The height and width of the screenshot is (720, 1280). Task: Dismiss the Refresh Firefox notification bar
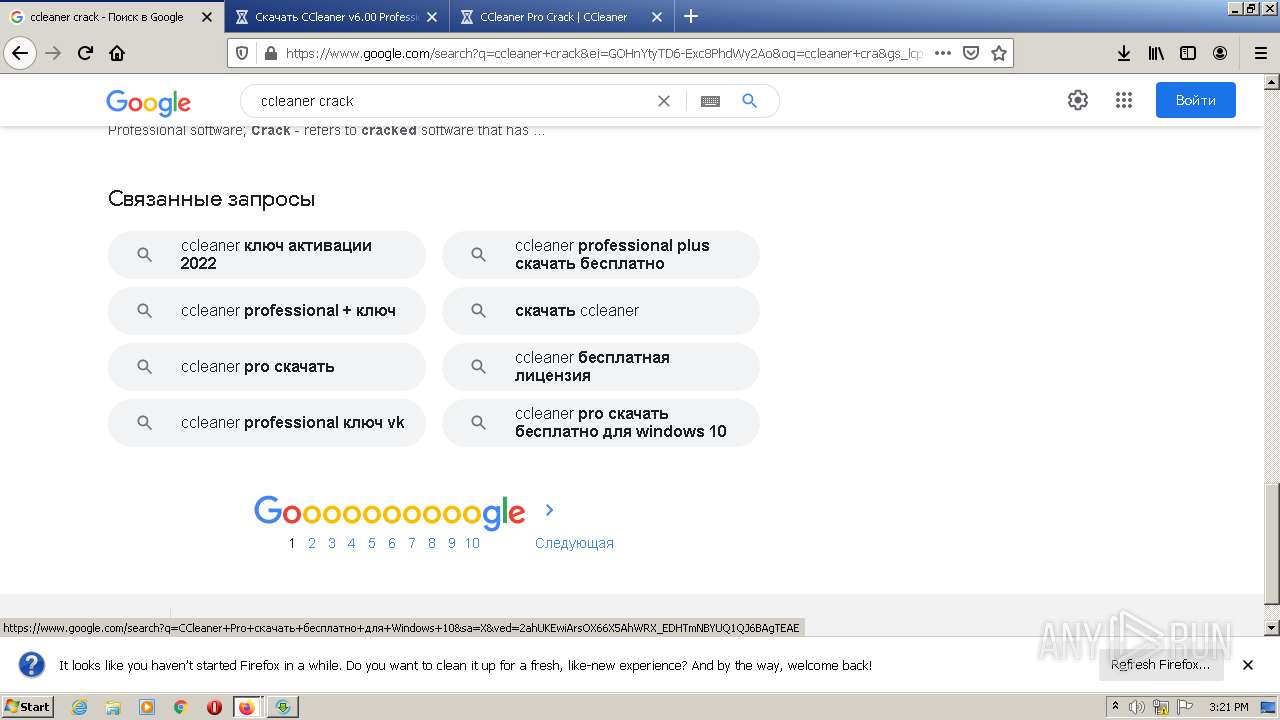pos(1247,665)
